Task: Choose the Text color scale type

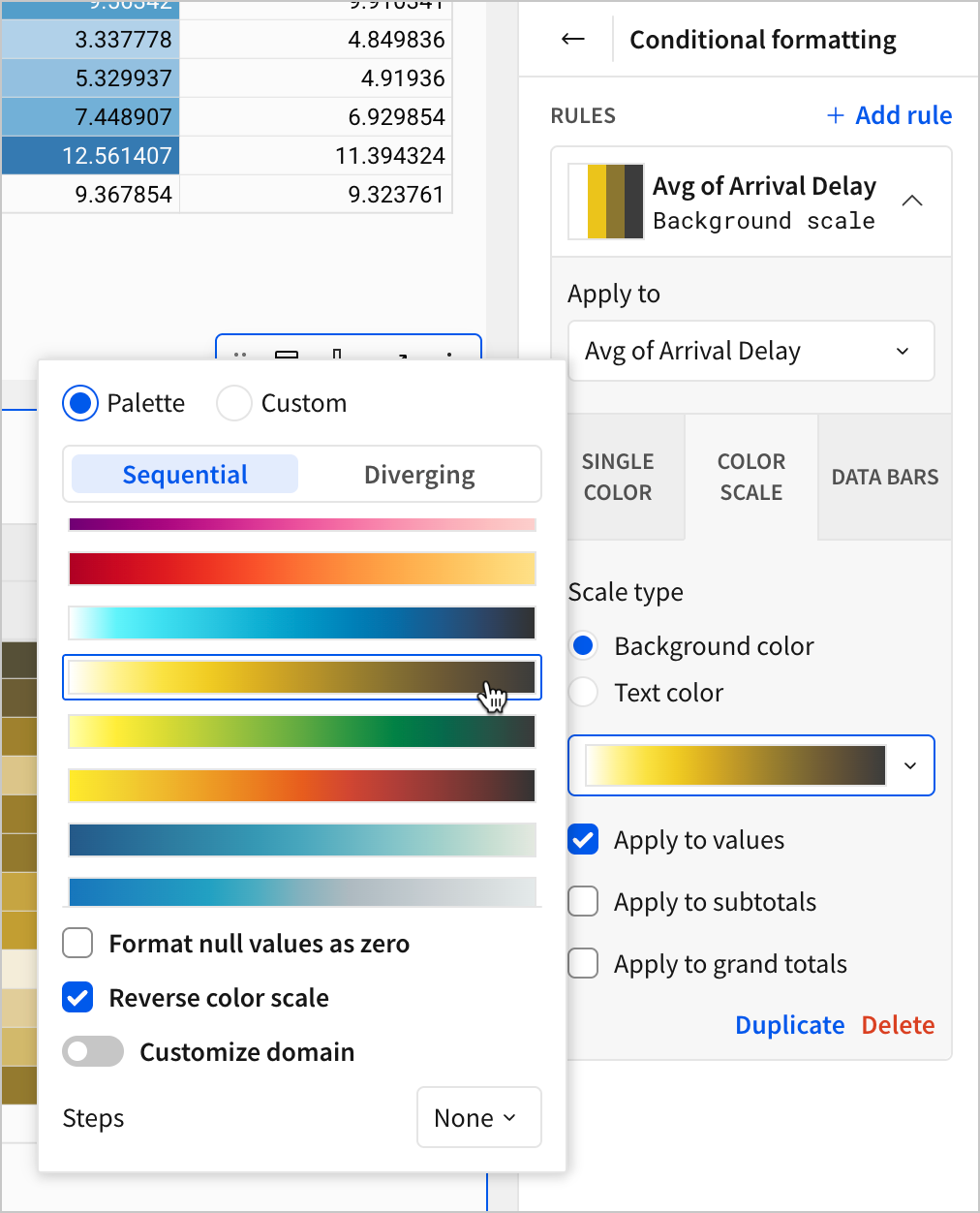Action: 583,693
